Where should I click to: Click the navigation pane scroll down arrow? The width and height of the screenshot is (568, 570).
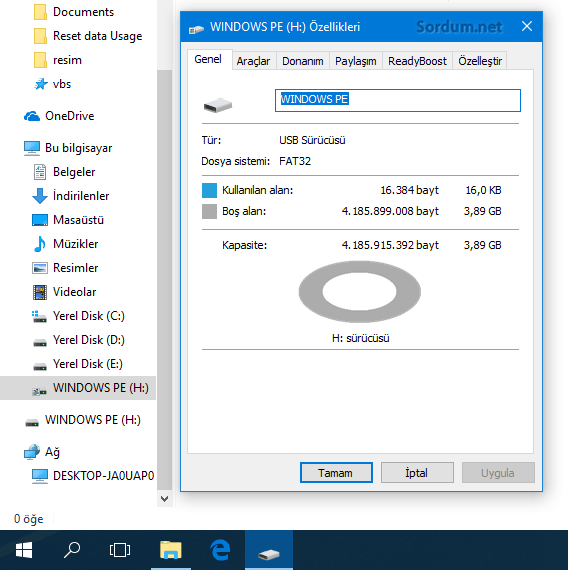[x=164, y=499]
